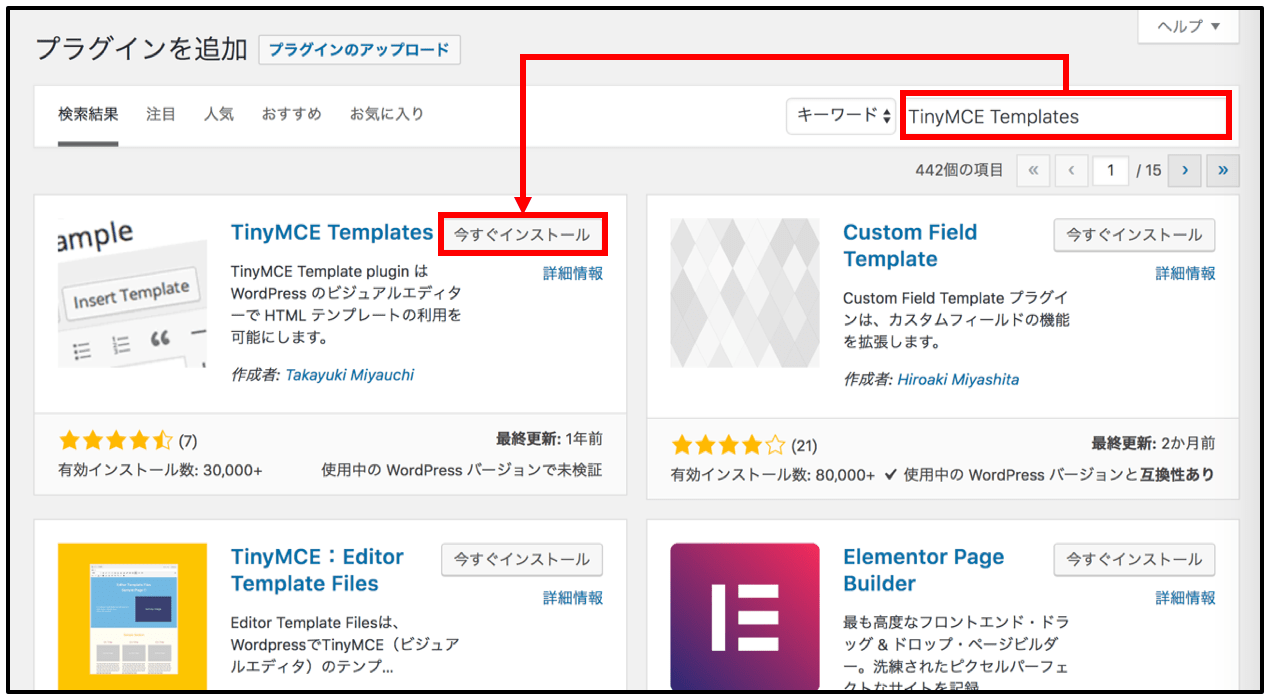
Task: Open the ヘルプ help dropdown
Action: pos(1188,26)
